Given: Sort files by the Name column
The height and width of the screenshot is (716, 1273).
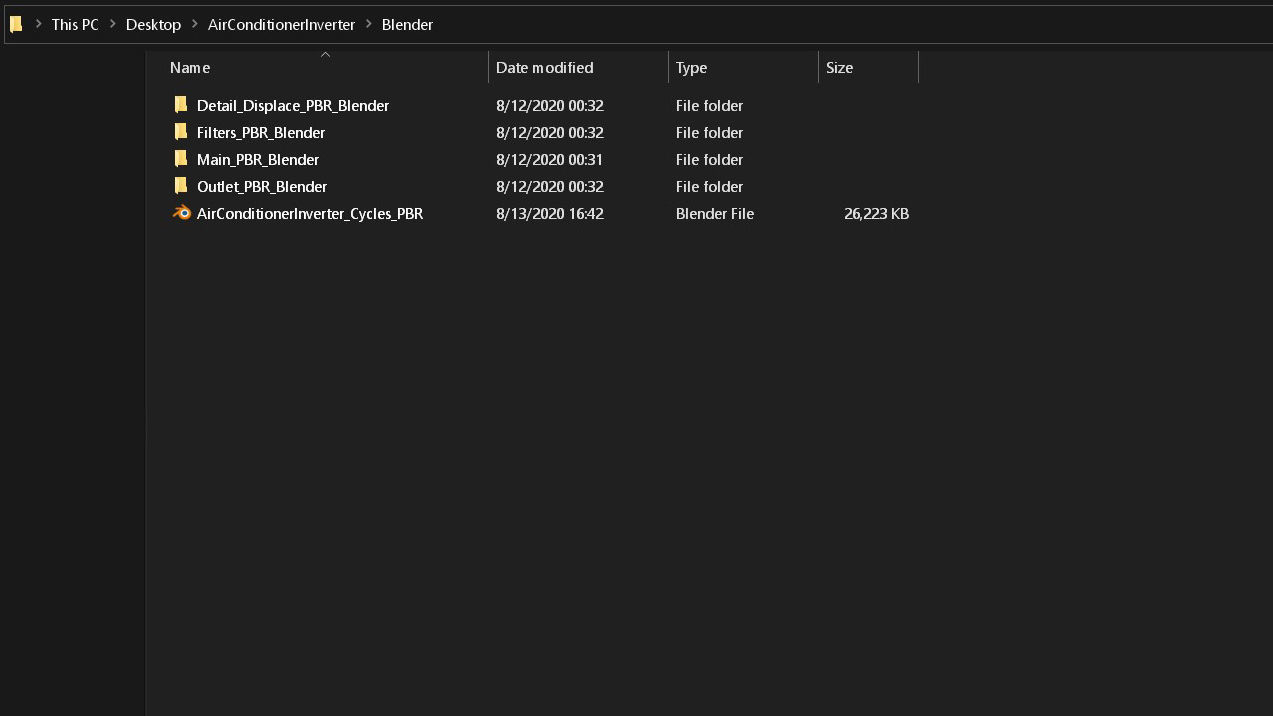Looking at the screenshot, I should tap(190, 68).
